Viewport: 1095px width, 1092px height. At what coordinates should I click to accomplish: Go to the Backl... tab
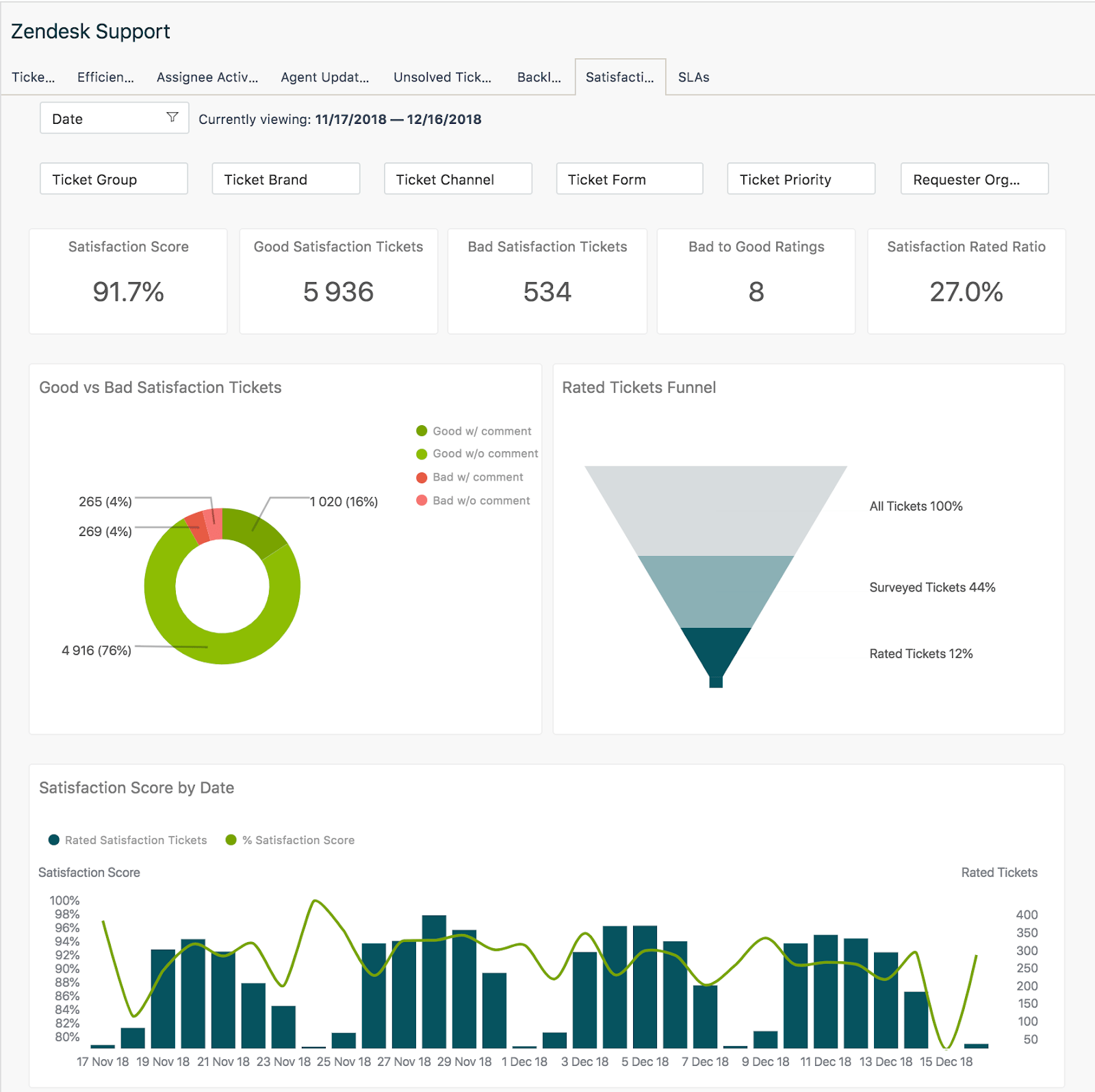(539, 77)
